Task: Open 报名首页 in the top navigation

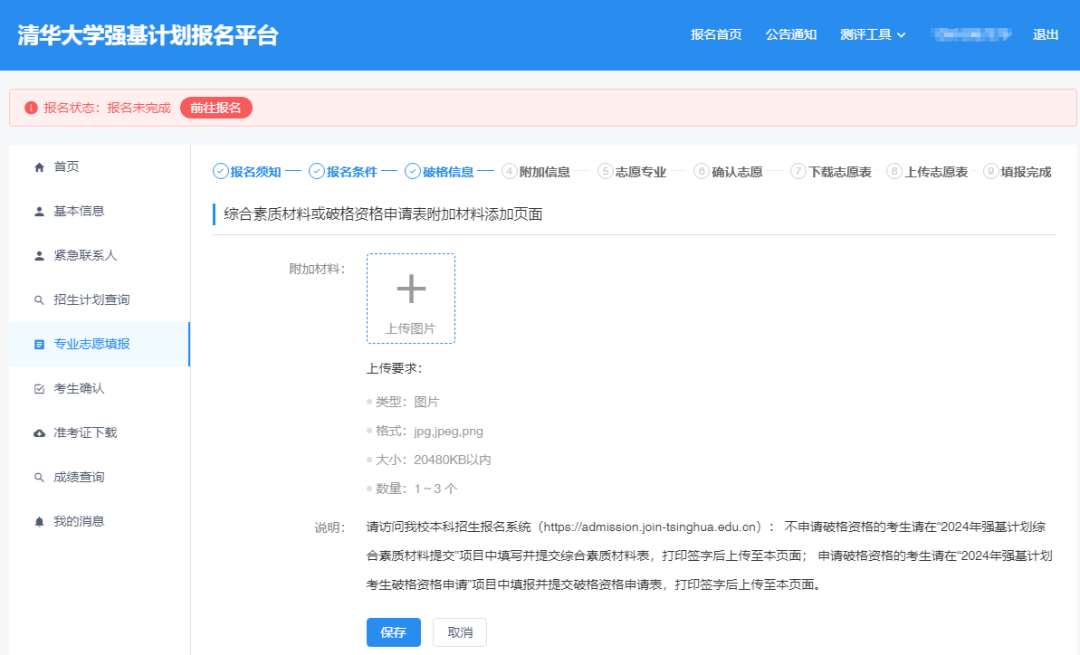Action: [x=716, y=34]
